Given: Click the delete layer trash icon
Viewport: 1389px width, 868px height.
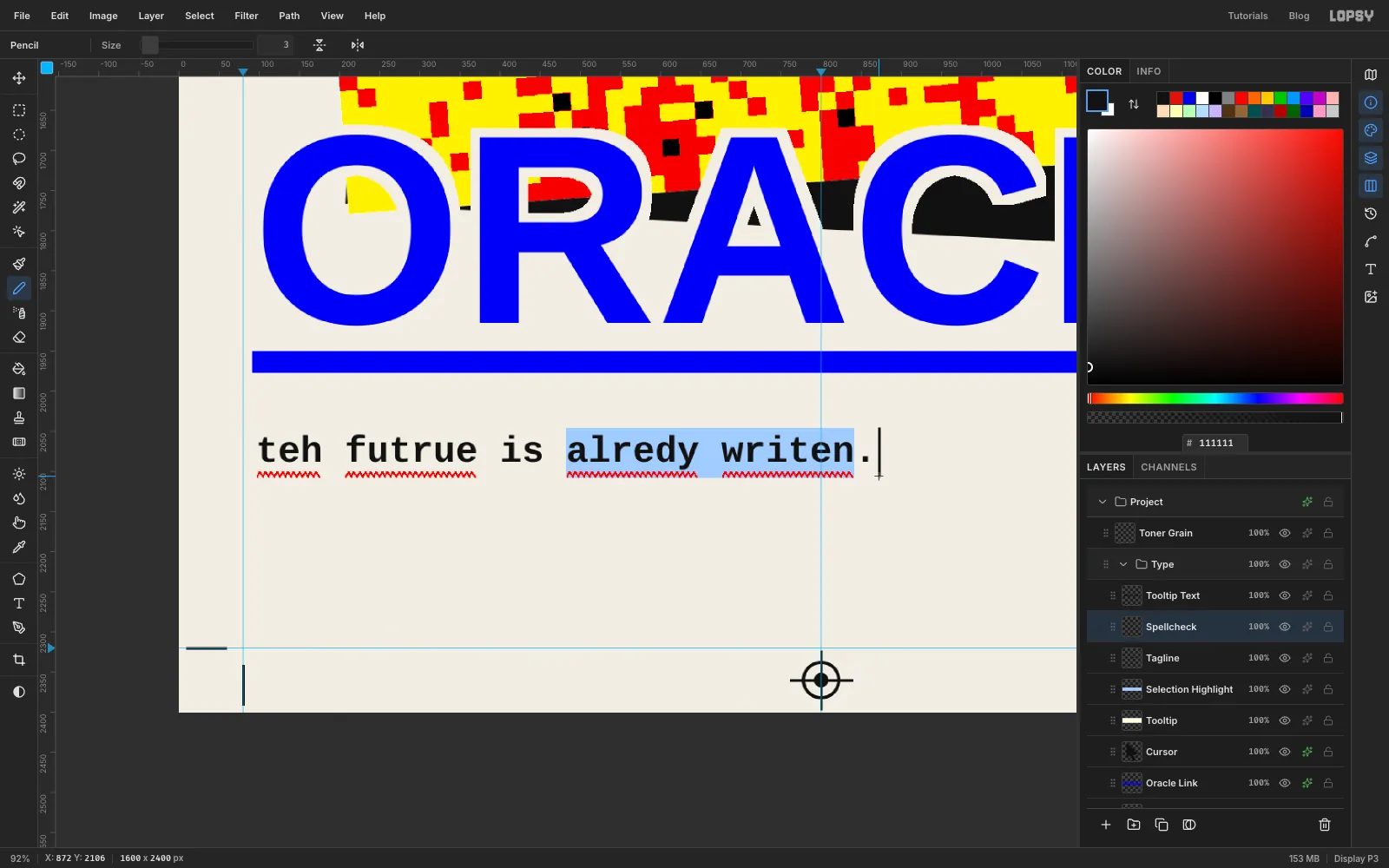Looking at the screenshot, I should click(x=1325, y=825).
